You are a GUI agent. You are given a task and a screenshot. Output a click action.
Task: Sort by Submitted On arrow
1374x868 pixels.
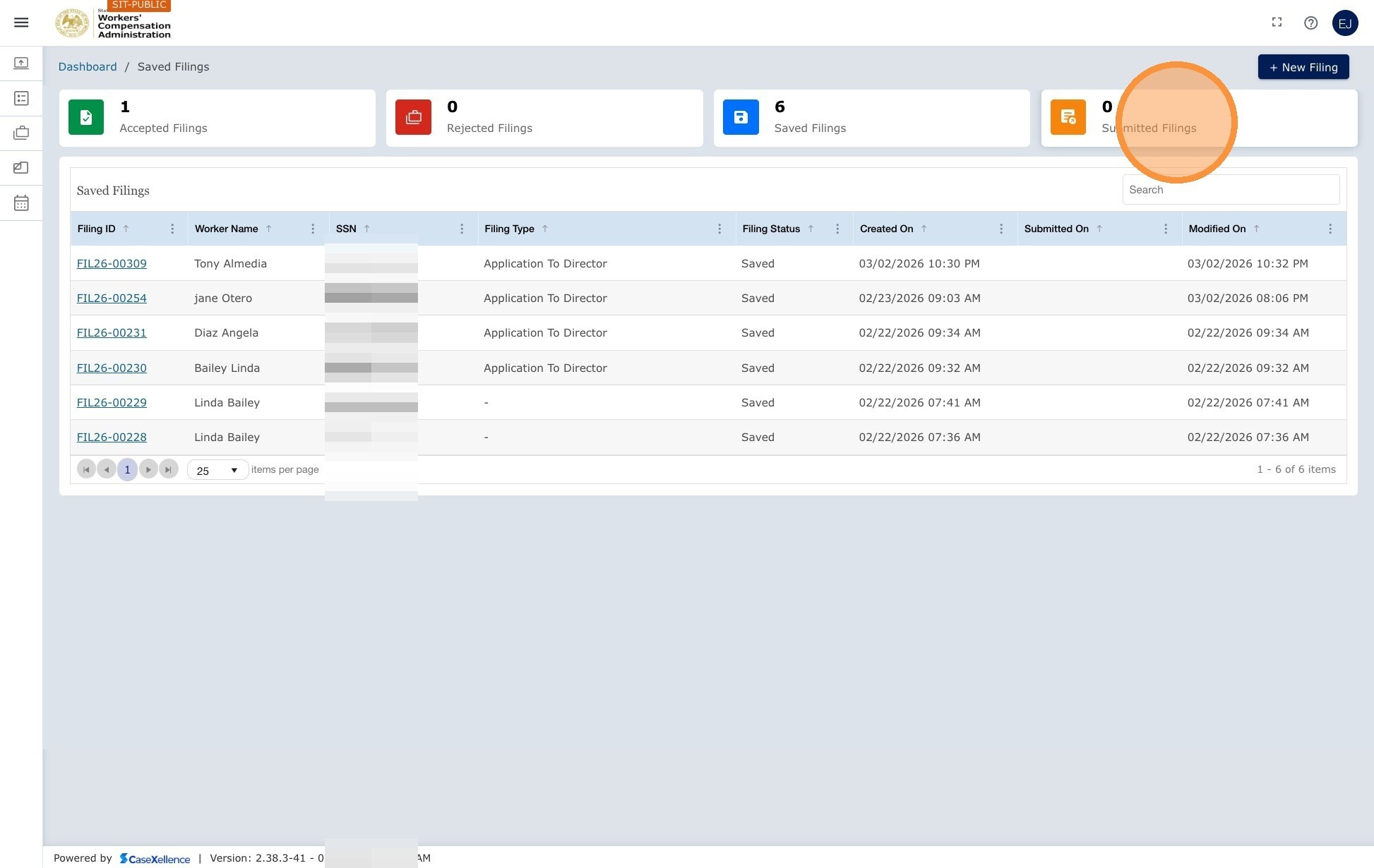pos(1099,229)
